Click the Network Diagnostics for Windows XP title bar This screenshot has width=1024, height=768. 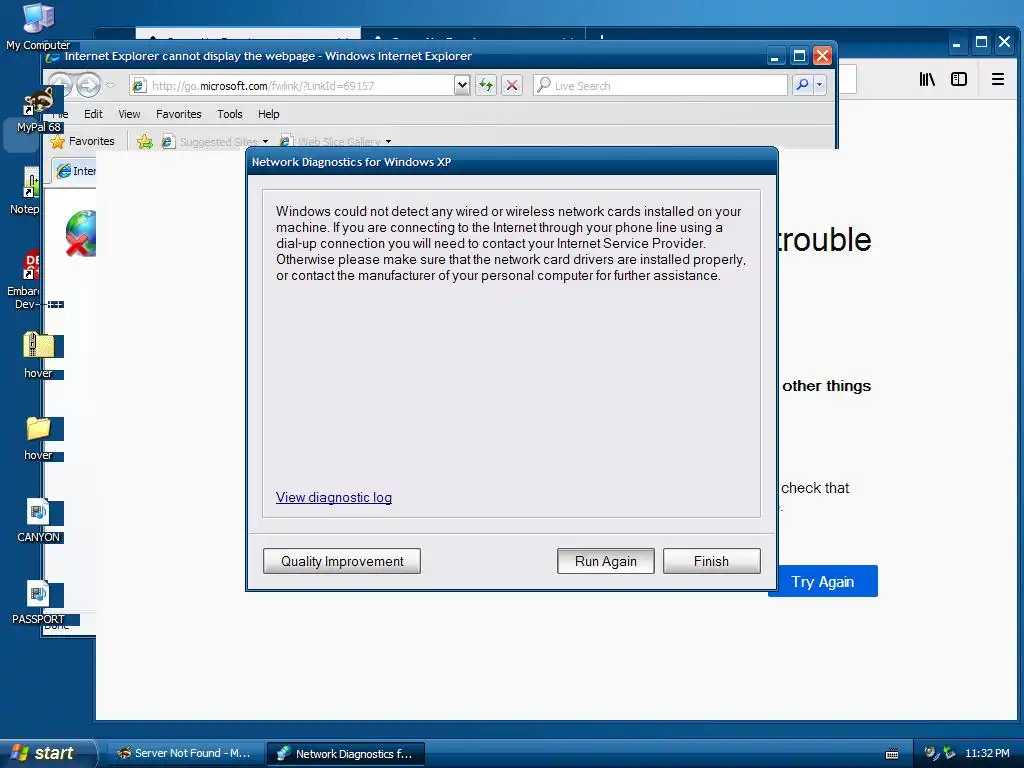512,162
